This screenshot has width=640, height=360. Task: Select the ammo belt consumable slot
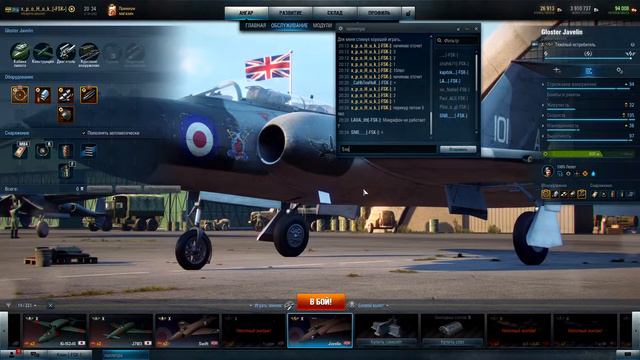88,151
